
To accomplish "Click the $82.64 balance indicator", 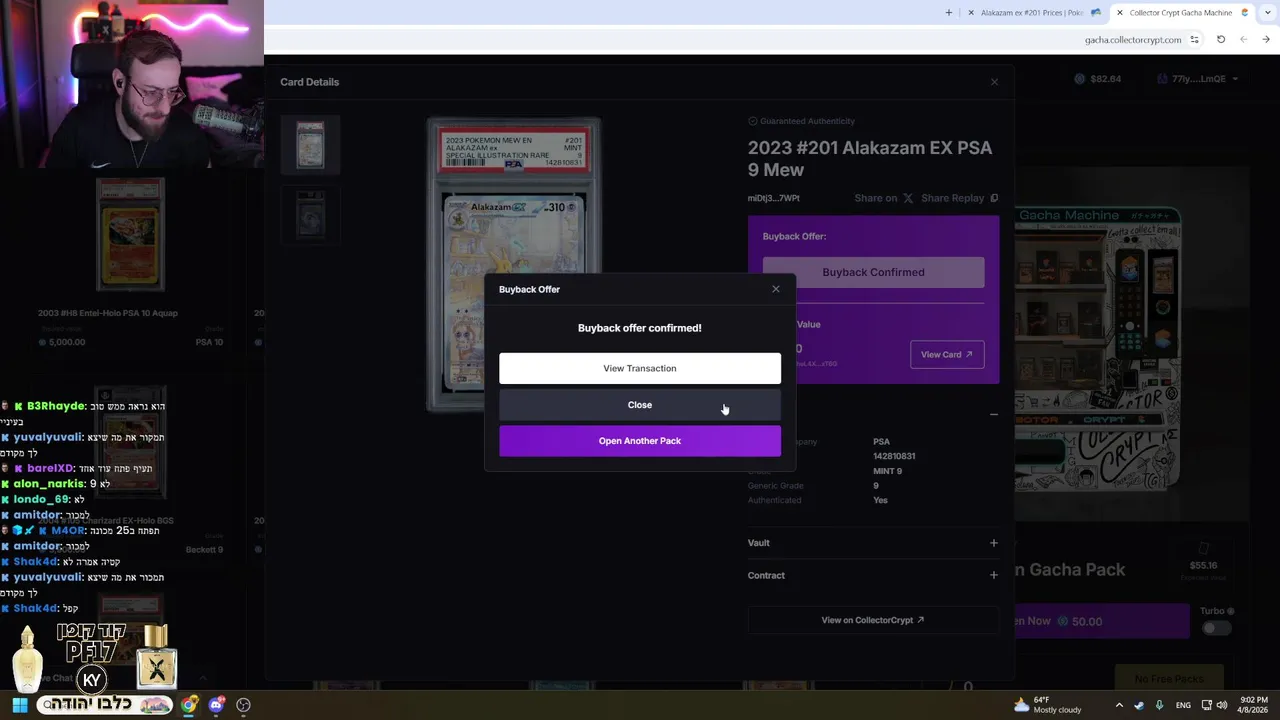I will [x=1097, y=79].
